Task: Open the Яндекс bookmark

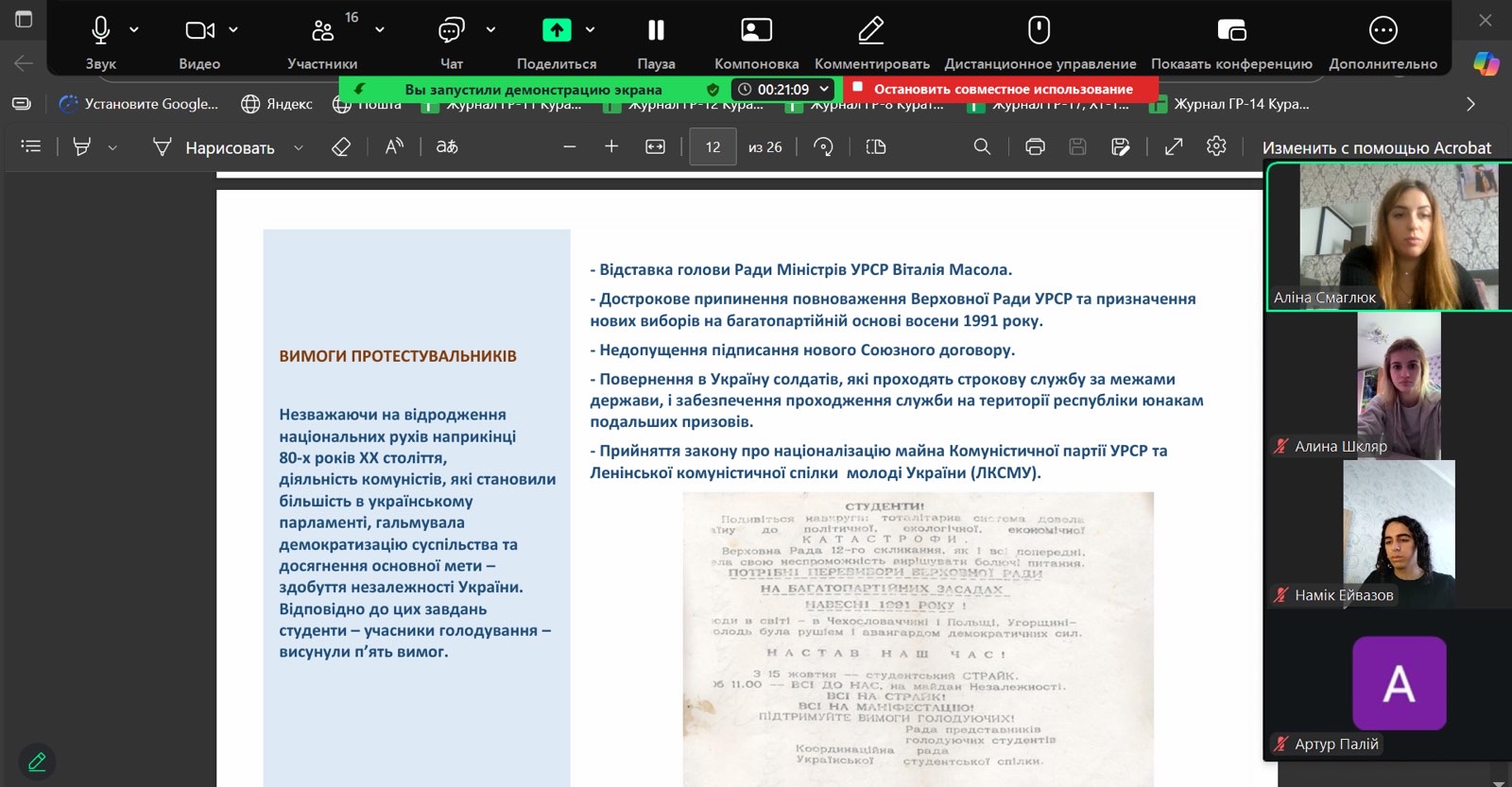Action: coord(277,104)
